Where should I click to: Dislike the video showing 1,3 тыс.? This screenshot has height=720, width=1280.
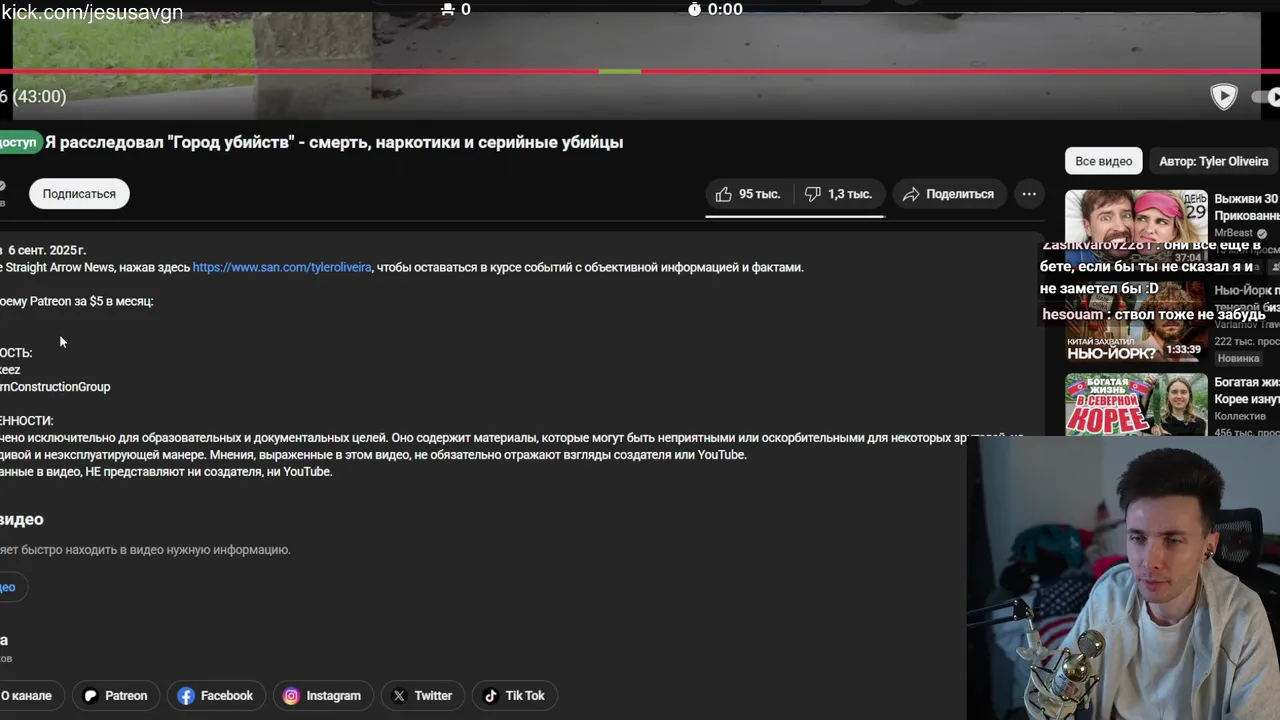tap(839, 194)
